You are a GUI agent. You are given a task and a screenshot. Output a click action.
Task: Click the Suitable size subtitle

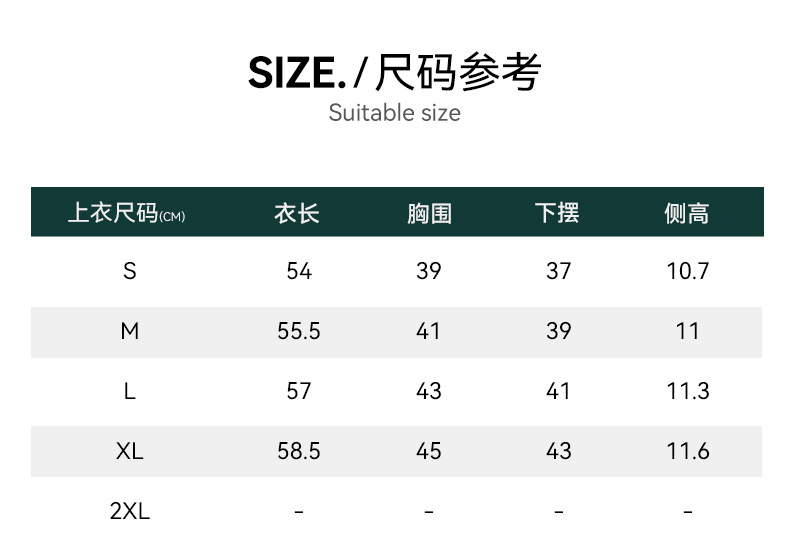(395, 112)
